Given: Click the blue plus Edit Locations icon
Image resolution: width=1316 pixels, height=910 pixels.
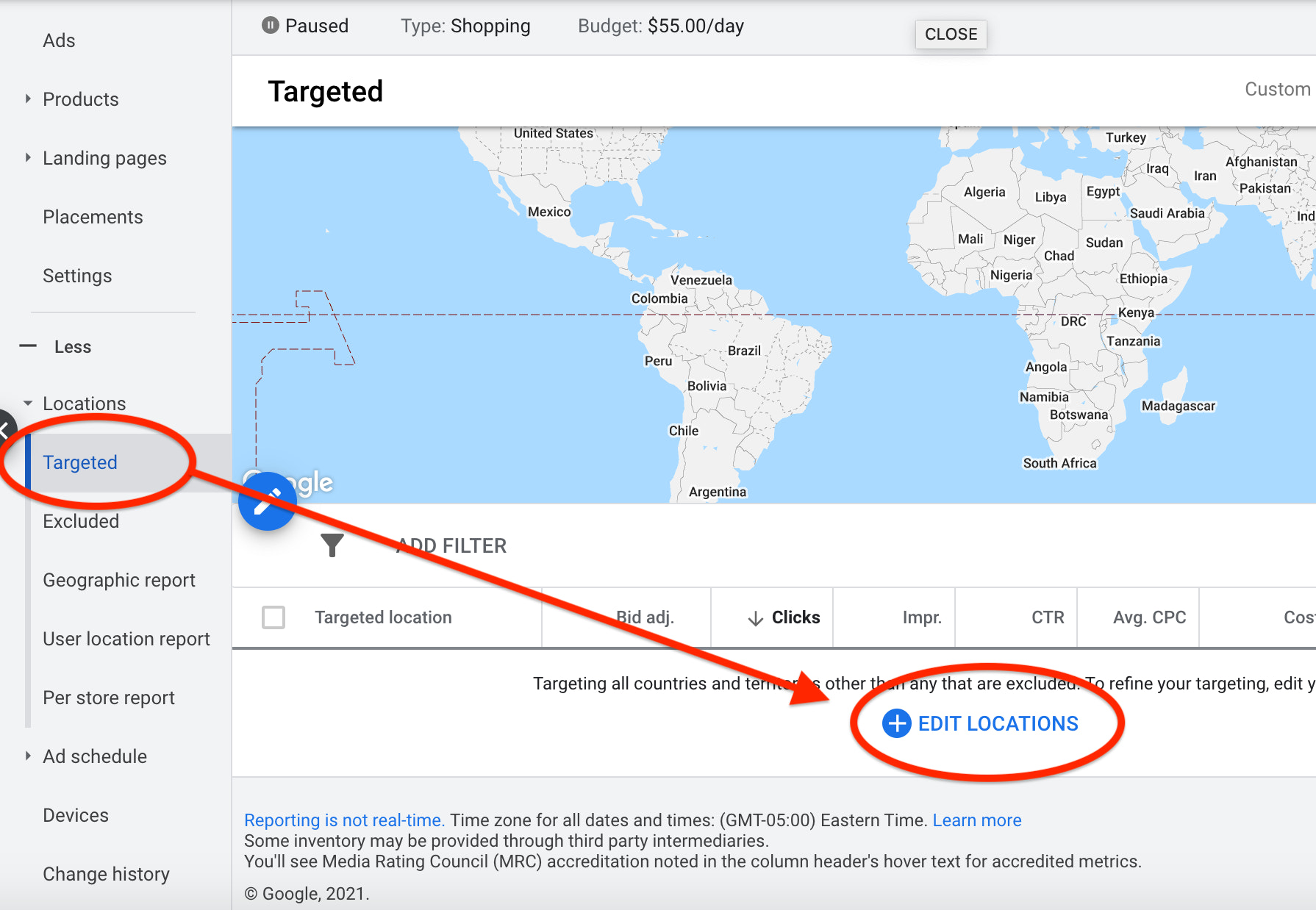Looking at the screenshot, I should point(896,723).
